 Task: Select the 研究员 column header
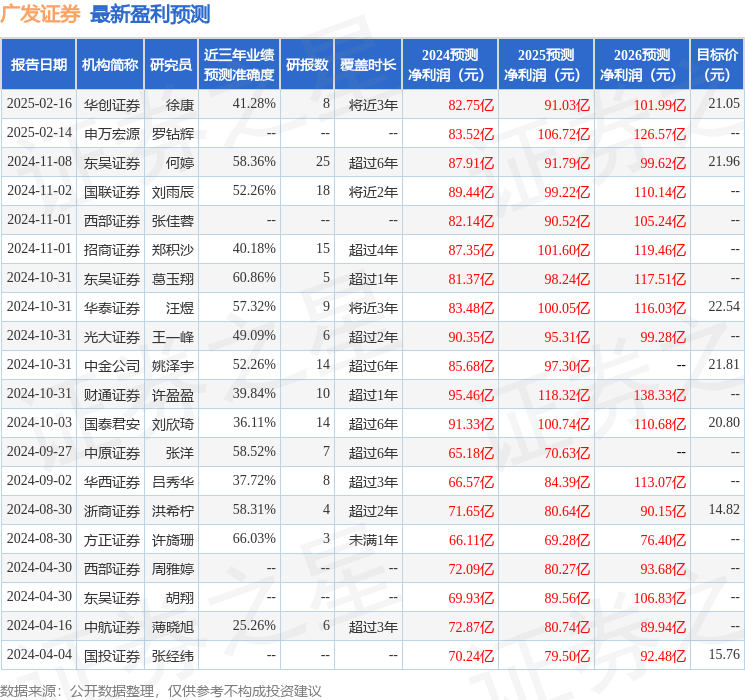(x=171, y=65)
